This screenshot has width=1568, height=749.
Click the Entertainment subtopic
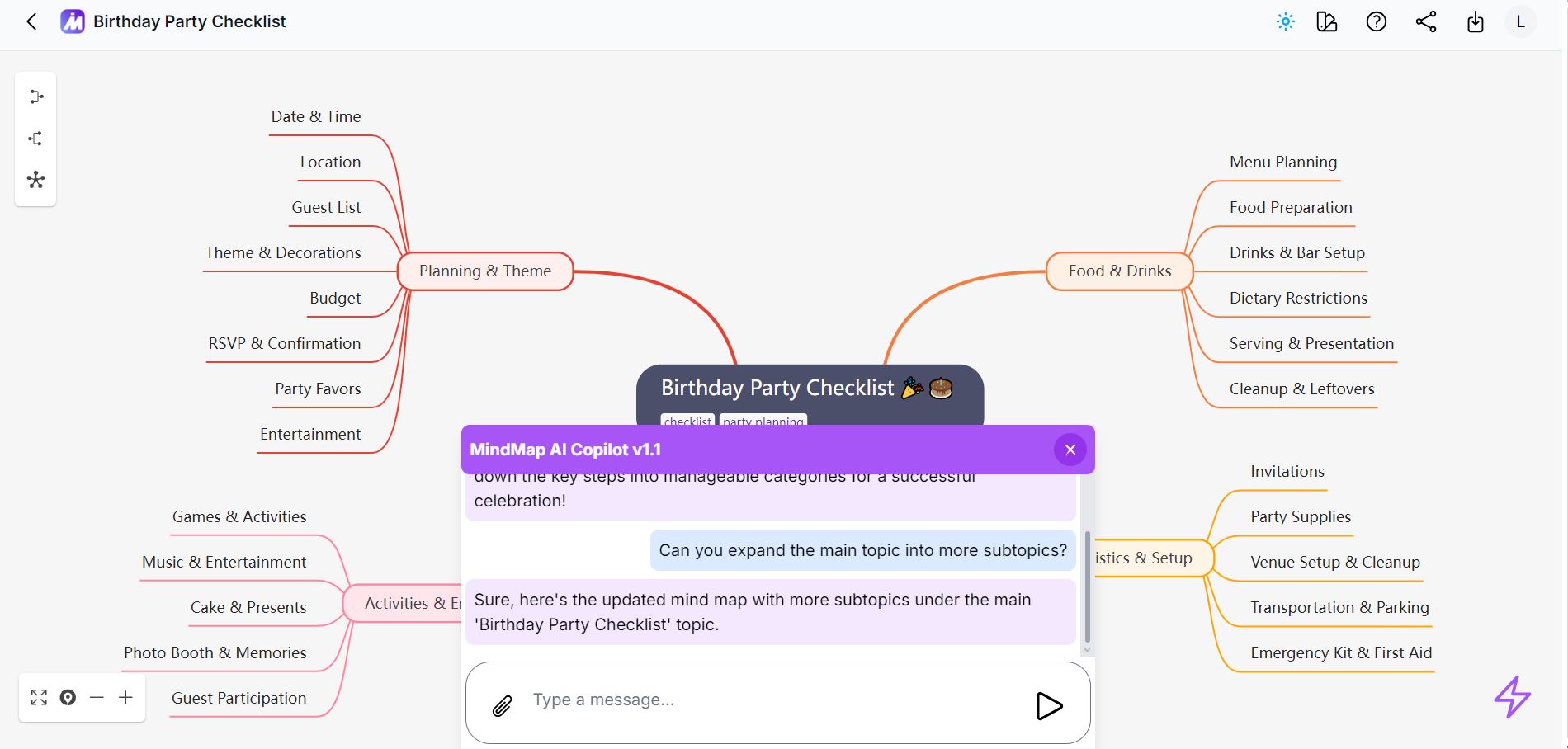click(310, 435)
